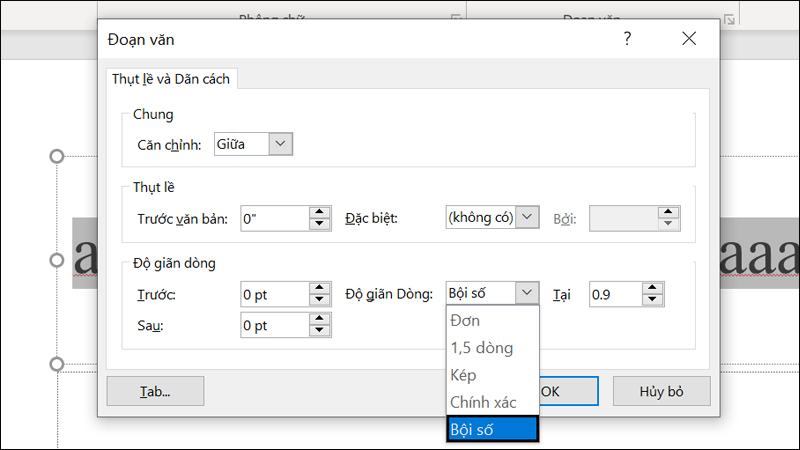Expand the Căn chỉnh alignment dropdown
Viewport: 800px width, 450px height.
click(x=281, y=145)
